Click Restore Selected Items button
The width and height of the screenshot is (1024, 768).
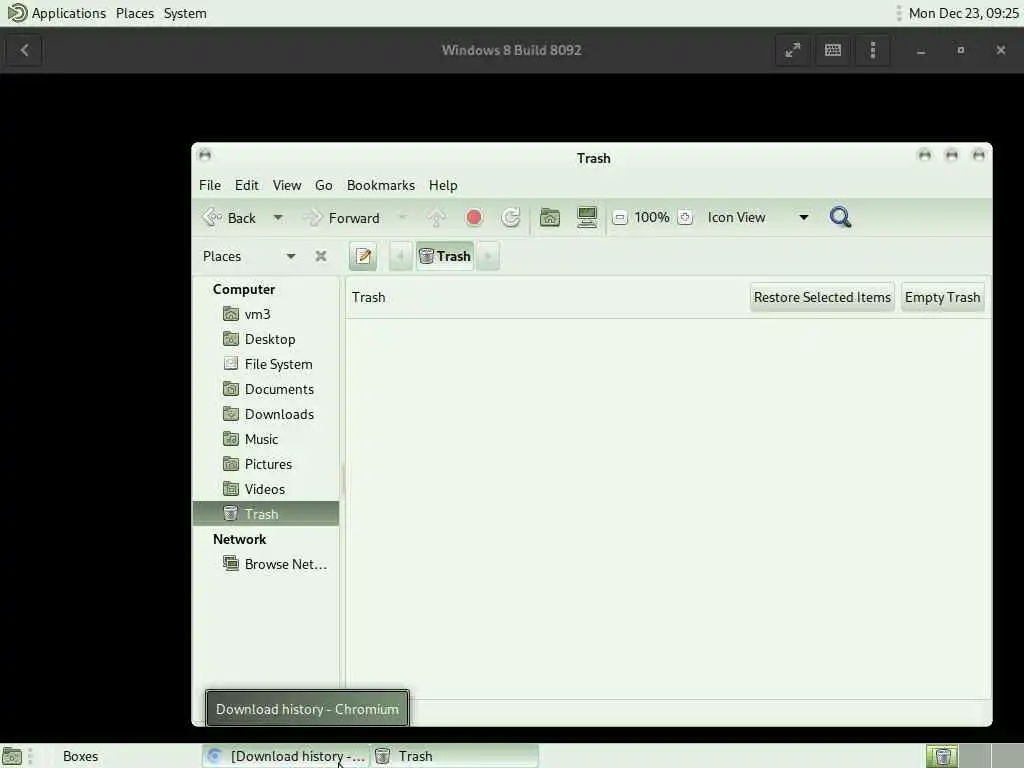coord(822,297)
